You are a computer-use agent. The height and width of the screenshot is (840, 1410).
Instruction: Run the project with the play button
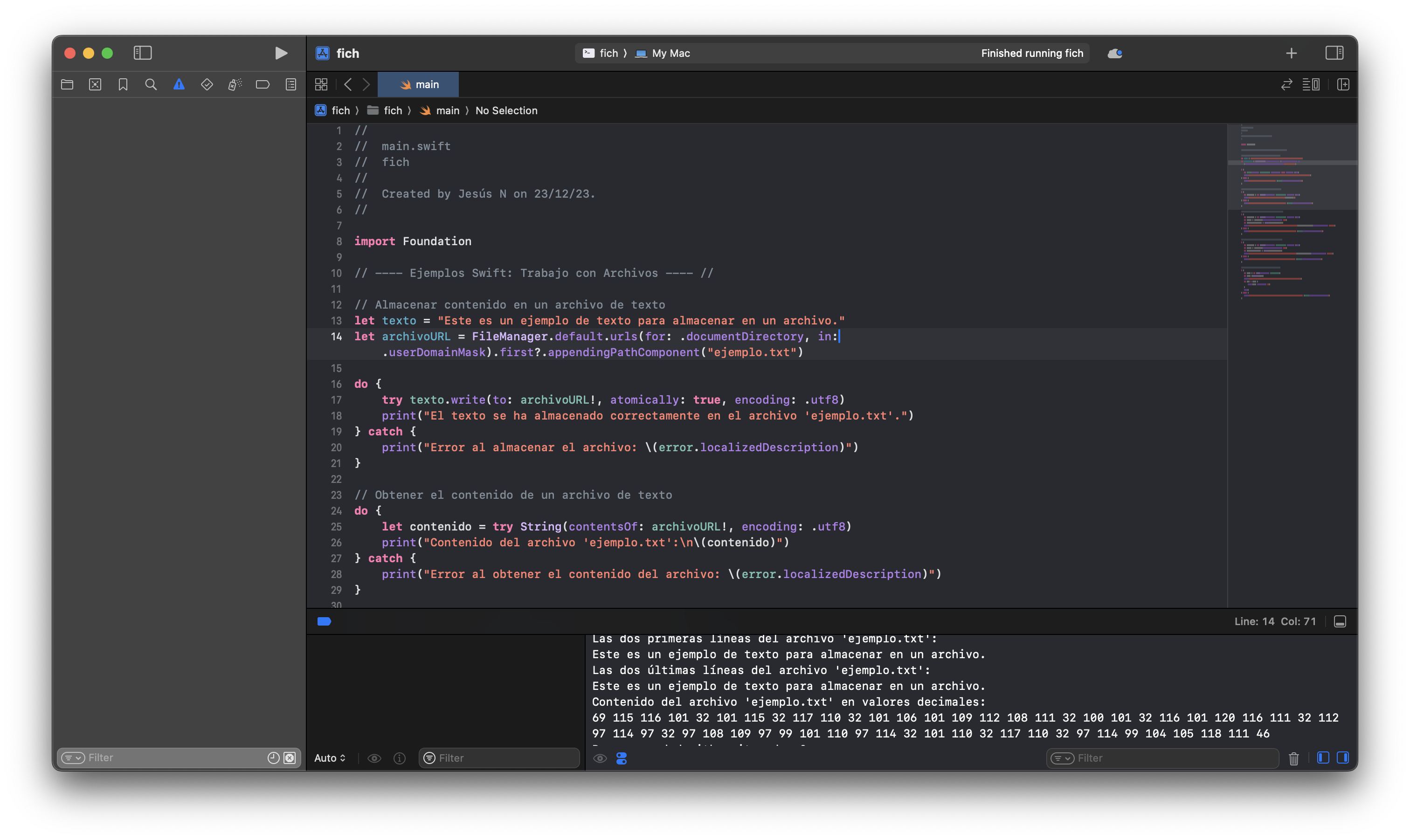point(281,53)
